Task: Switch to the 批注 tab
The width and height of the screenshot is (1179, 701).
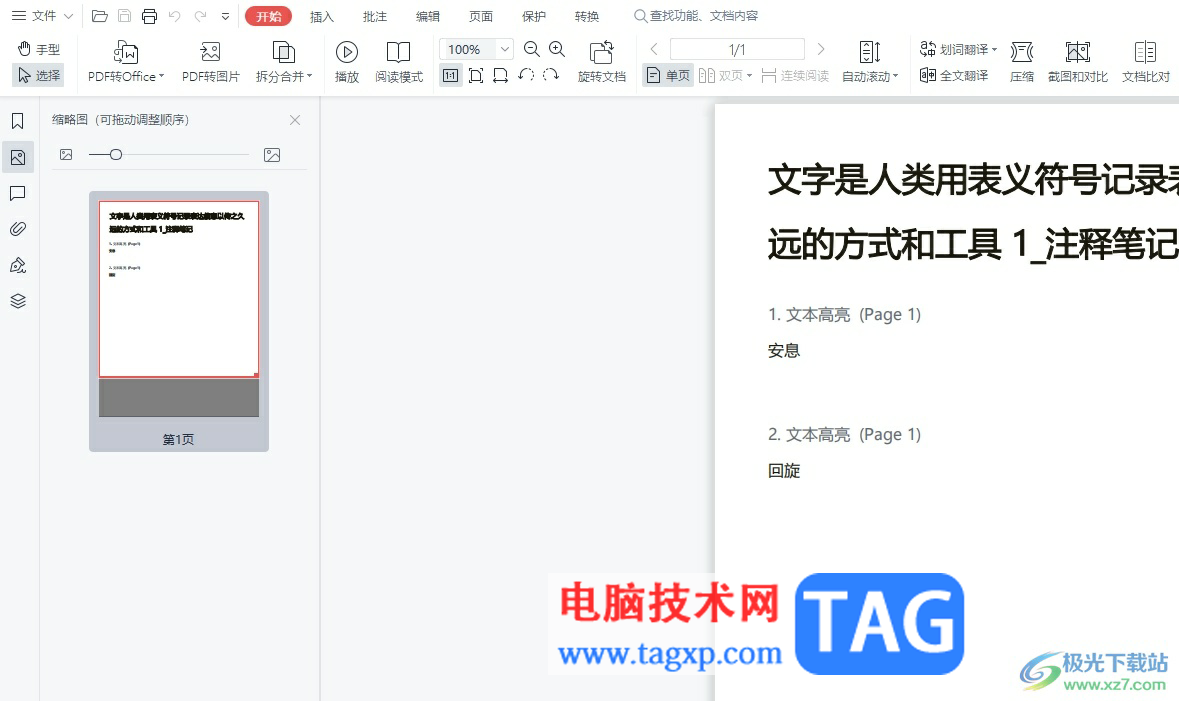Action: click(374, 16)
